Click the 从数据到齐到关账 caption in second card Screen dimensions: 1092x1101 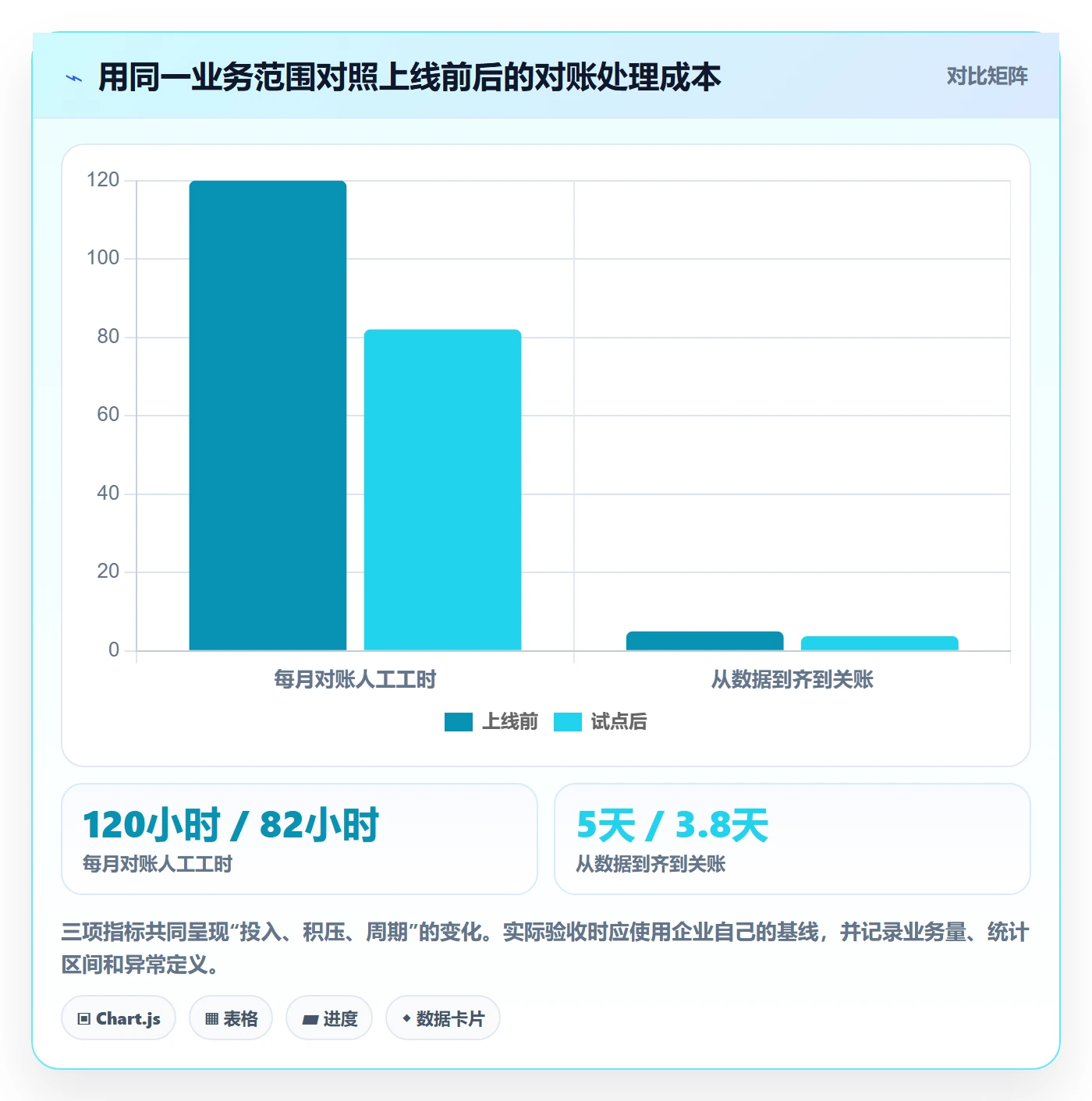[x=651, y=864]
